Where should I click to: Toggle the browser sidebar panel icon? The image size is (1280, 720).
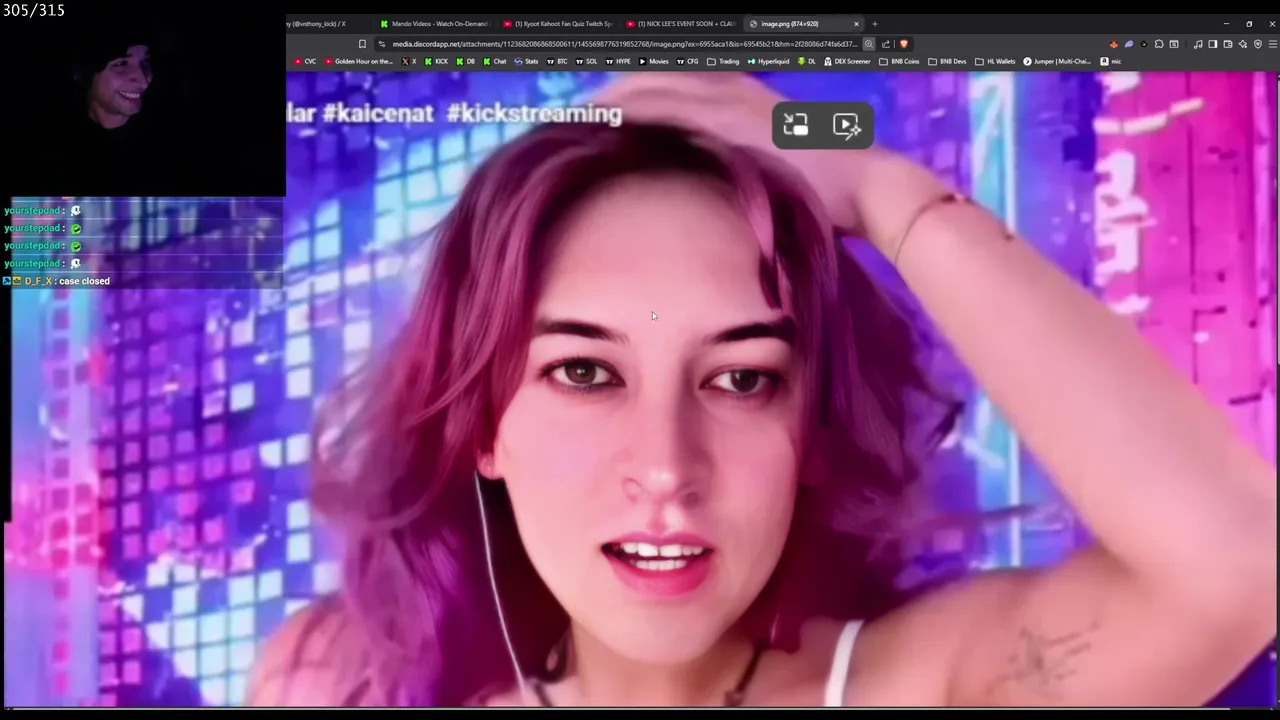[x=1213, y=44]
